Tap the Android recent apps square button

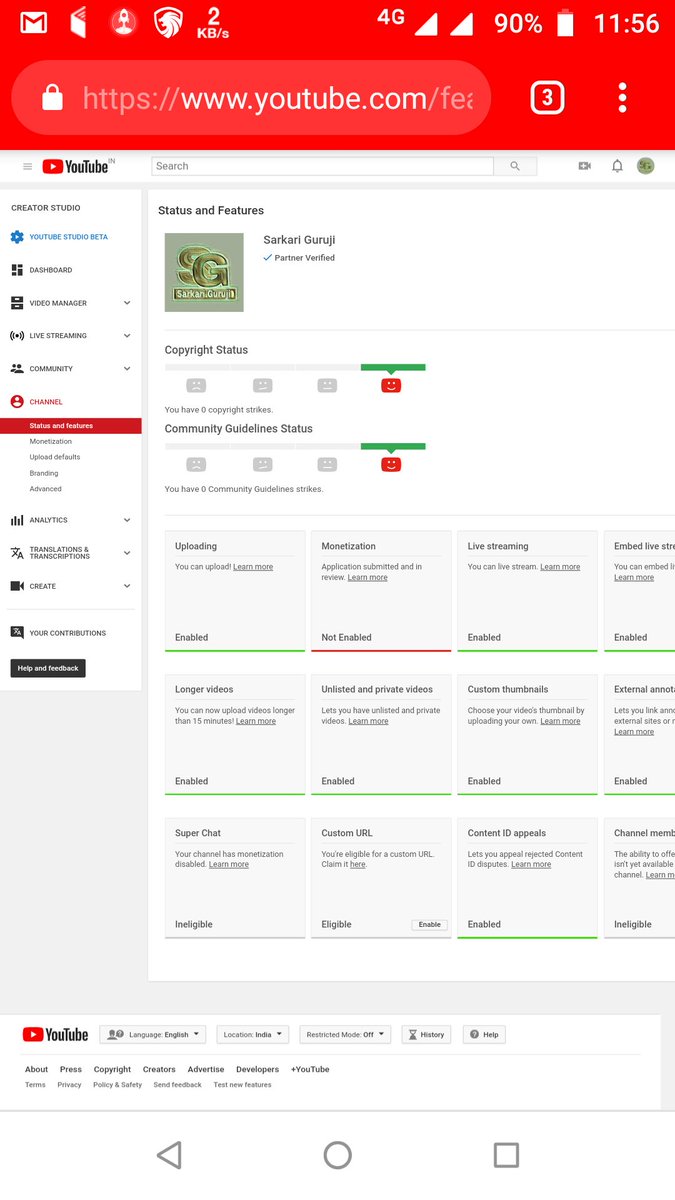tap(506, 1156)
